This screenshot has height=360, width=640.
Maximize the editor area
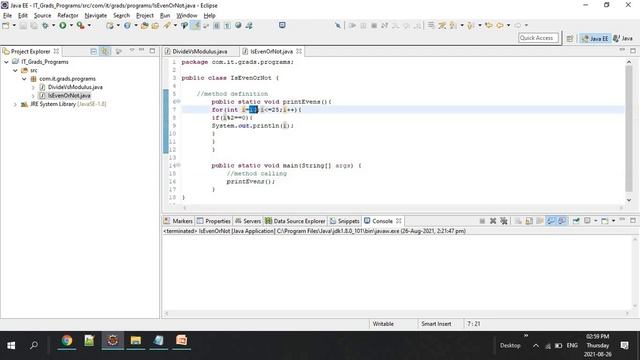(x=633, y=51)
